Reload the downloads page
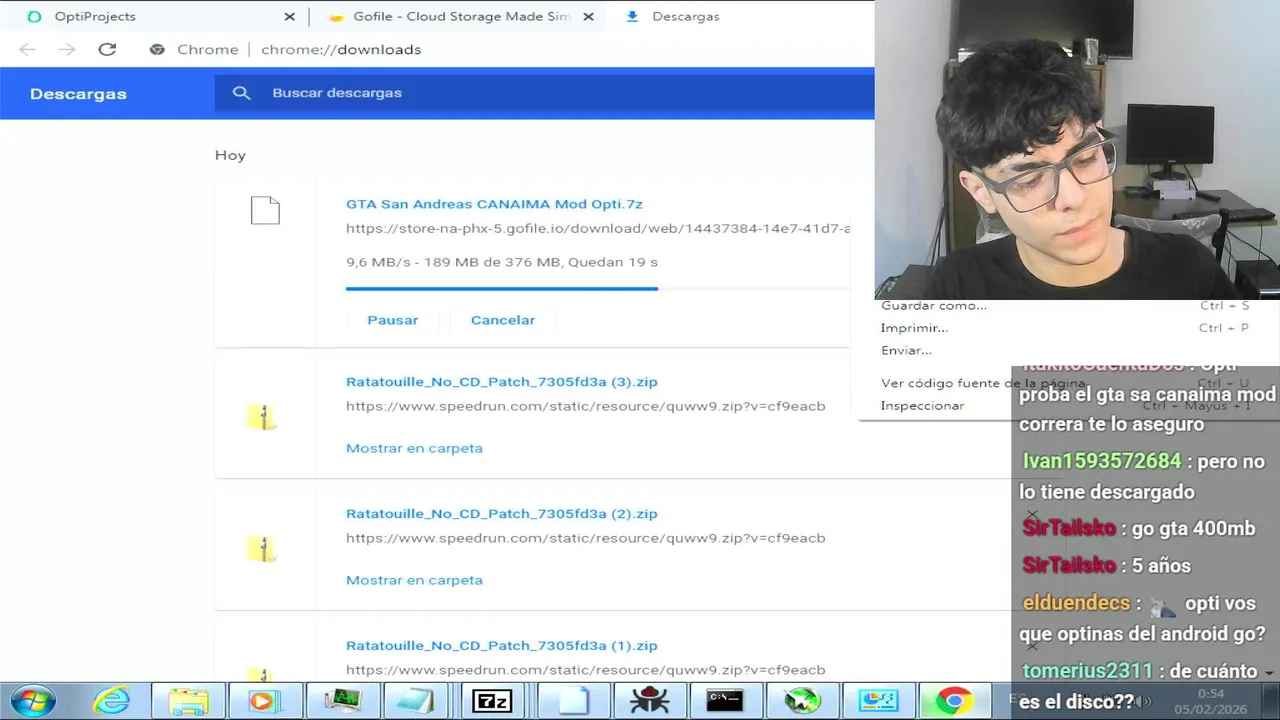Viewport: 1280px width, 720px height. coord(107,49)
